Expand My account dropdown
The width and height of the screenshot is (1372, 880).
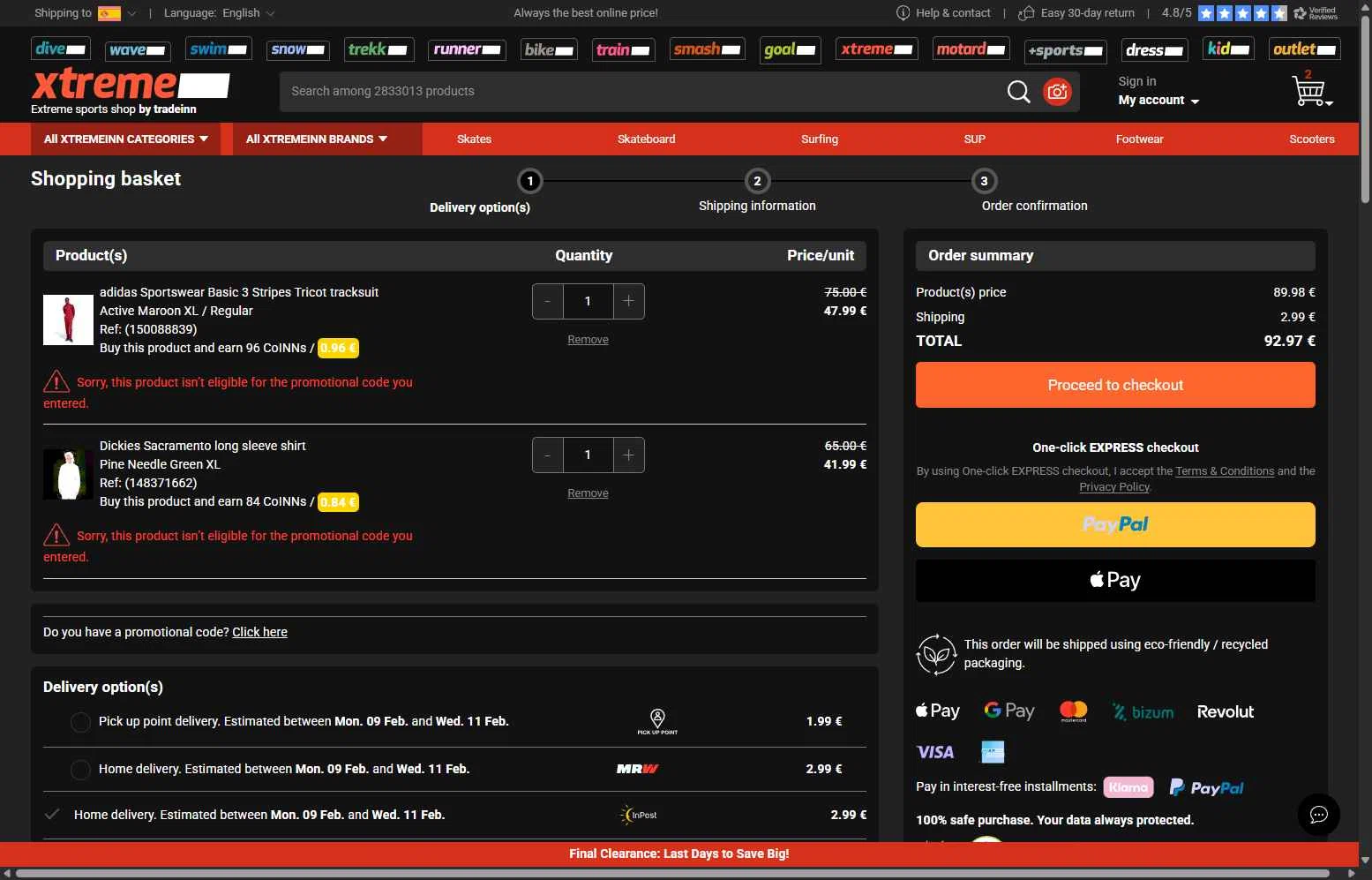tap(1158, 101)
